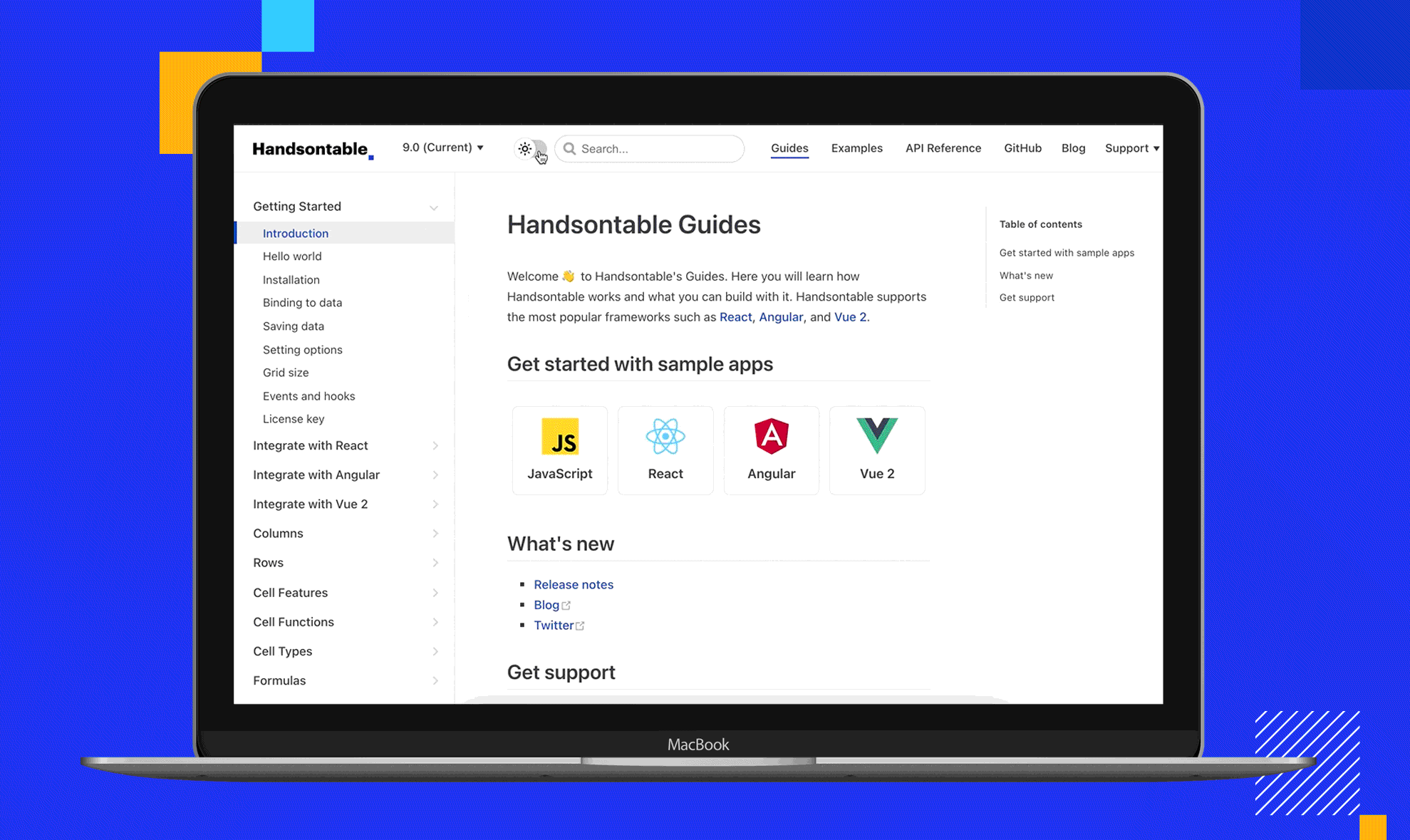This screenshot has width=1410, height=840.
Task: Select the API Reference tab
Action: (941, 147)
